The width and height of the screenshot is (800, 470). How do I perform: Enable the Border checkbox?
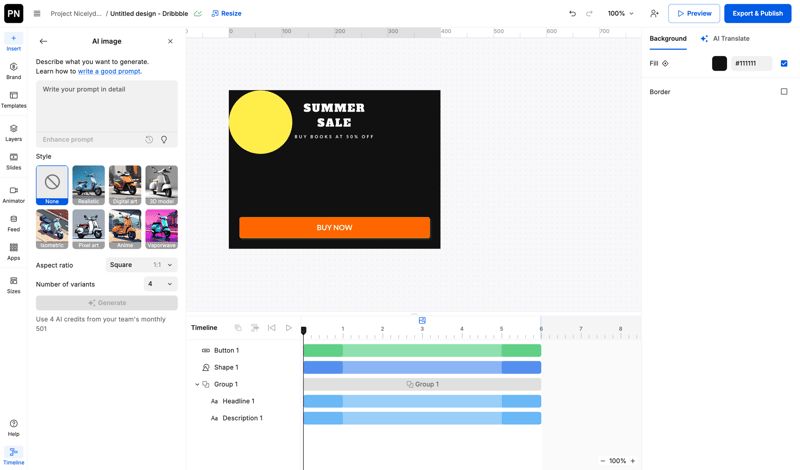click(784, 92)
